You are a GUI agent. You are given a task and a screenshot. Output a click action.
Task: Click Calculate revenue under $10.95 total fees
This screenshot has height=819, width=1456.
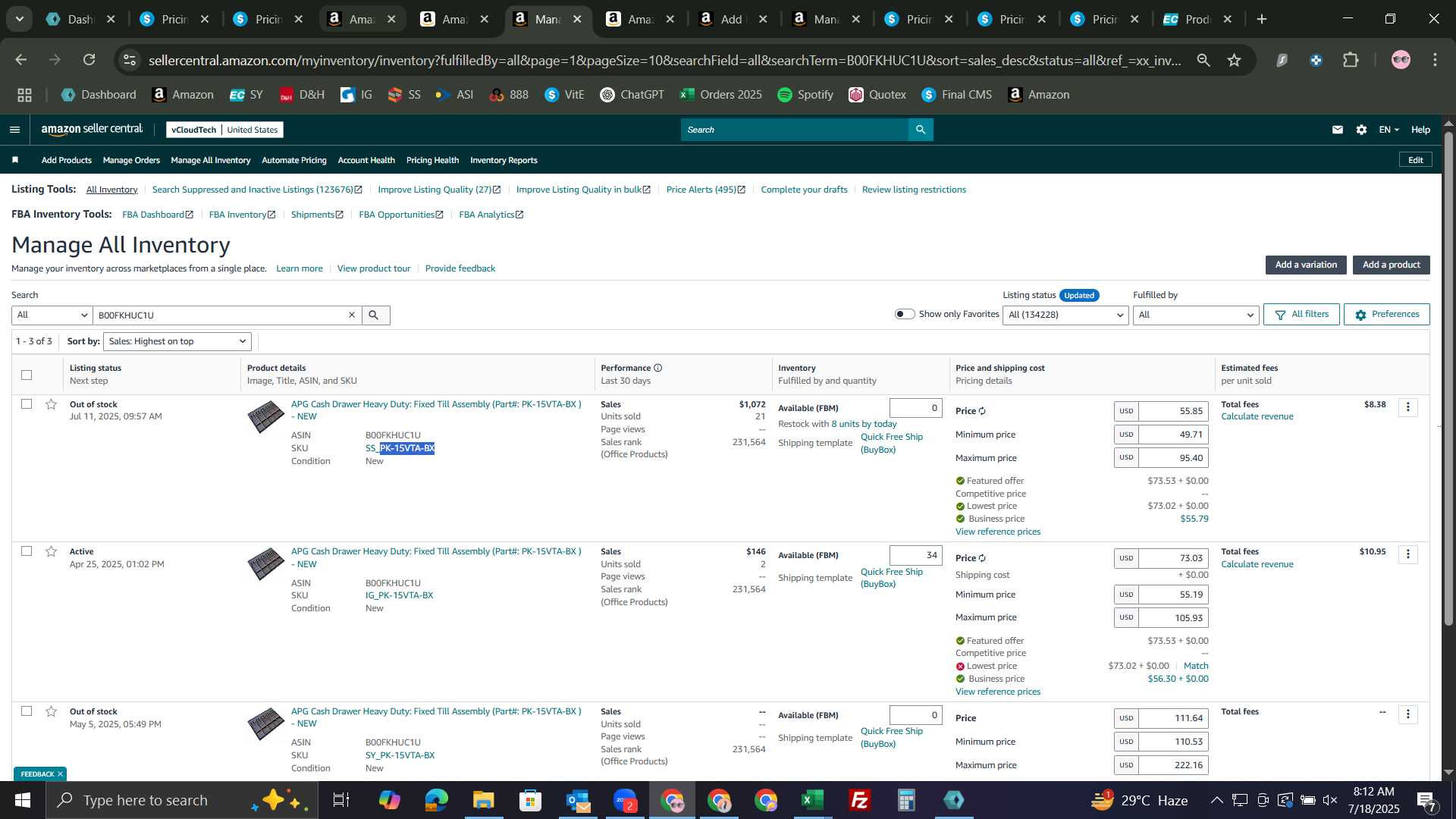(x=1257, y=564)
